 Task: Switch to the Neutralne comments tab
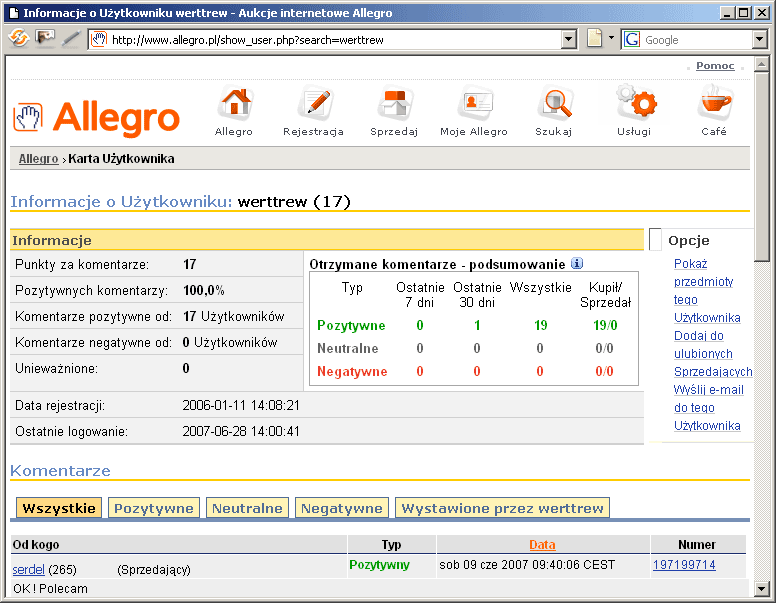[x=247, y=508]
